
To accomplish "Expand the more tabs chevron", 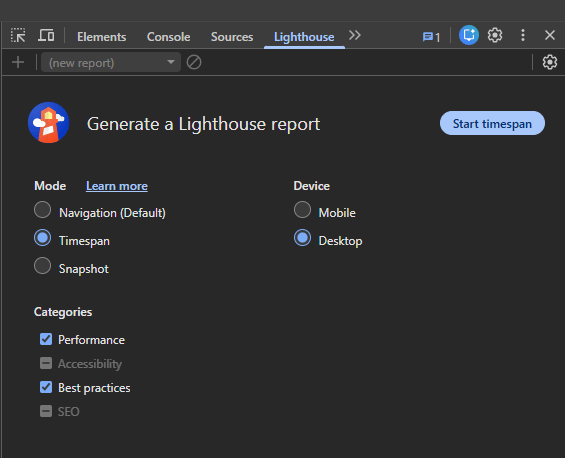I will pos(355,35).
